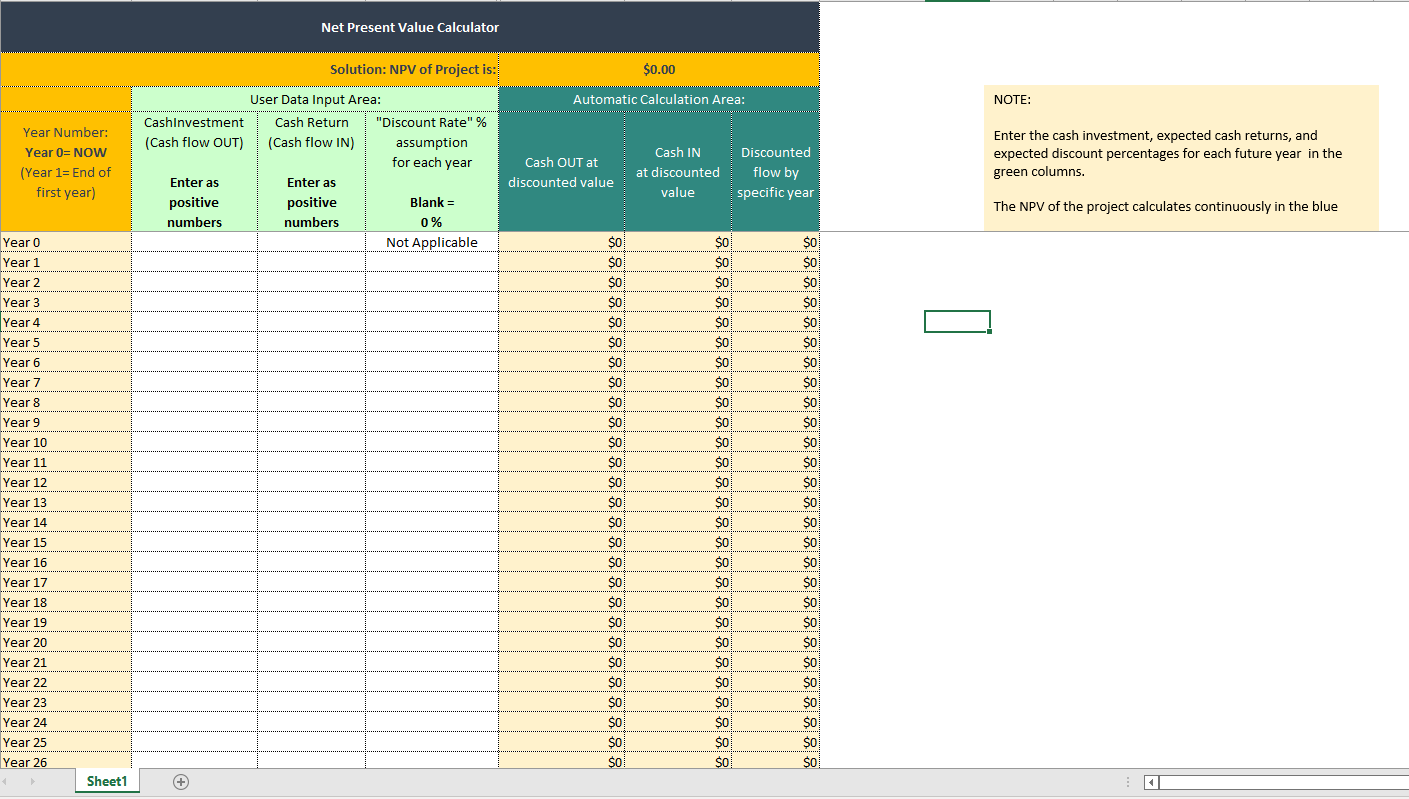This screenshot has height=799, width=1409.
Task: Click the 'User Data Input Area:' header
Action: 315,99
